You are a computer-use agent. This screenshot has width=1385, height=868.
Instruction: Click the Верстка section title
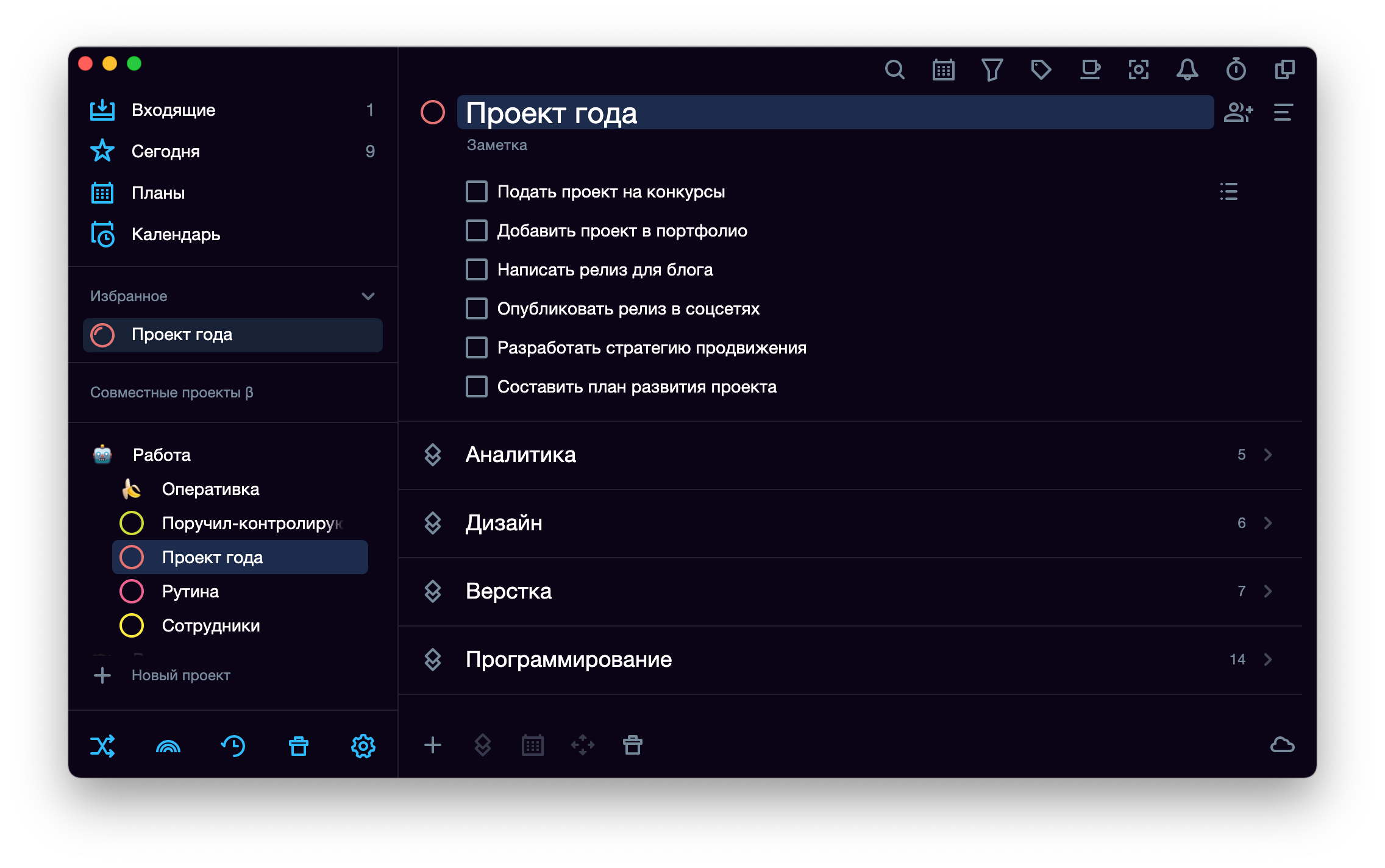coord(508,591)
